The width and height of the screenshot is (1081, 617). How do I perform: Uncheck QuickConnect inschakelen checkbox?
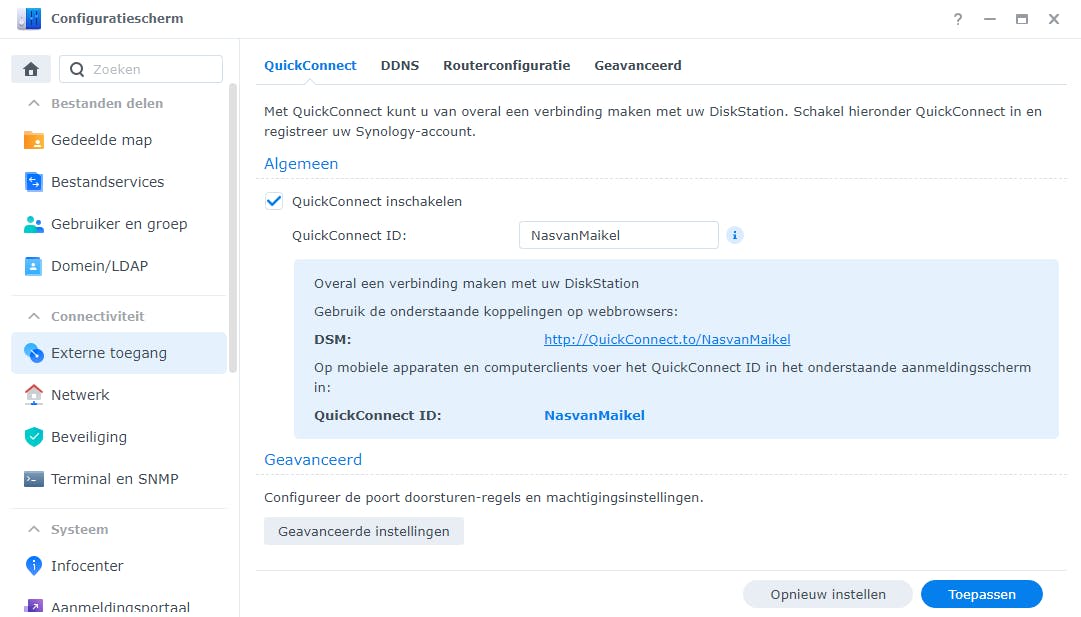[x=274, y=201]
